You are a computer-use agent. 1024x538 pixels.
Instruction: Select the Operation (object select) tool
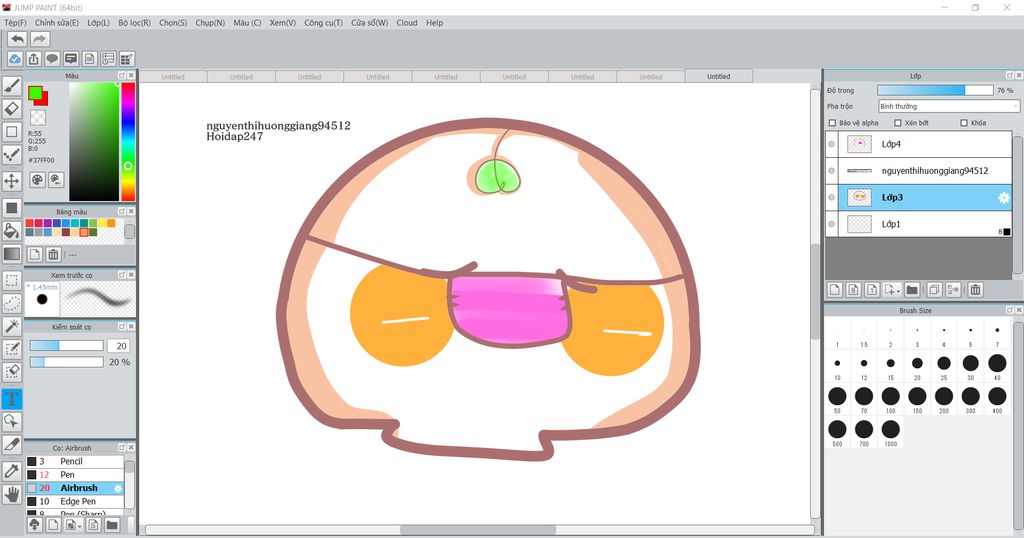12,421
